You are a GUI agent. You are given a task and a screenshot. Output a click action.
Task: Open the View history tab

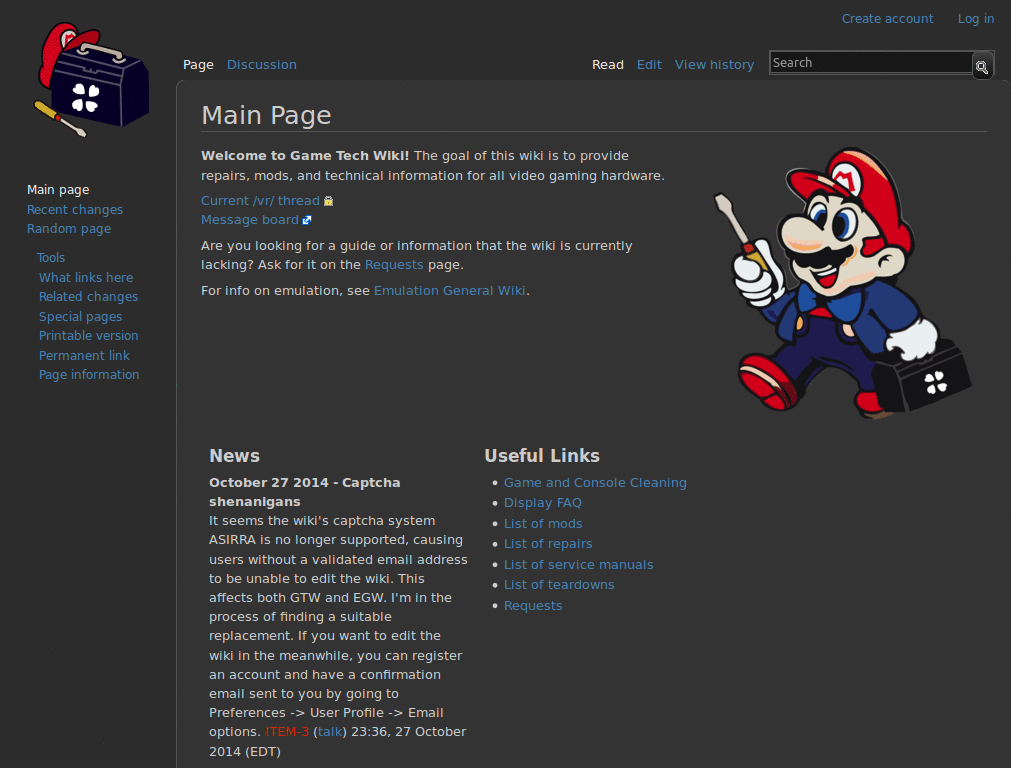[714, 65]
